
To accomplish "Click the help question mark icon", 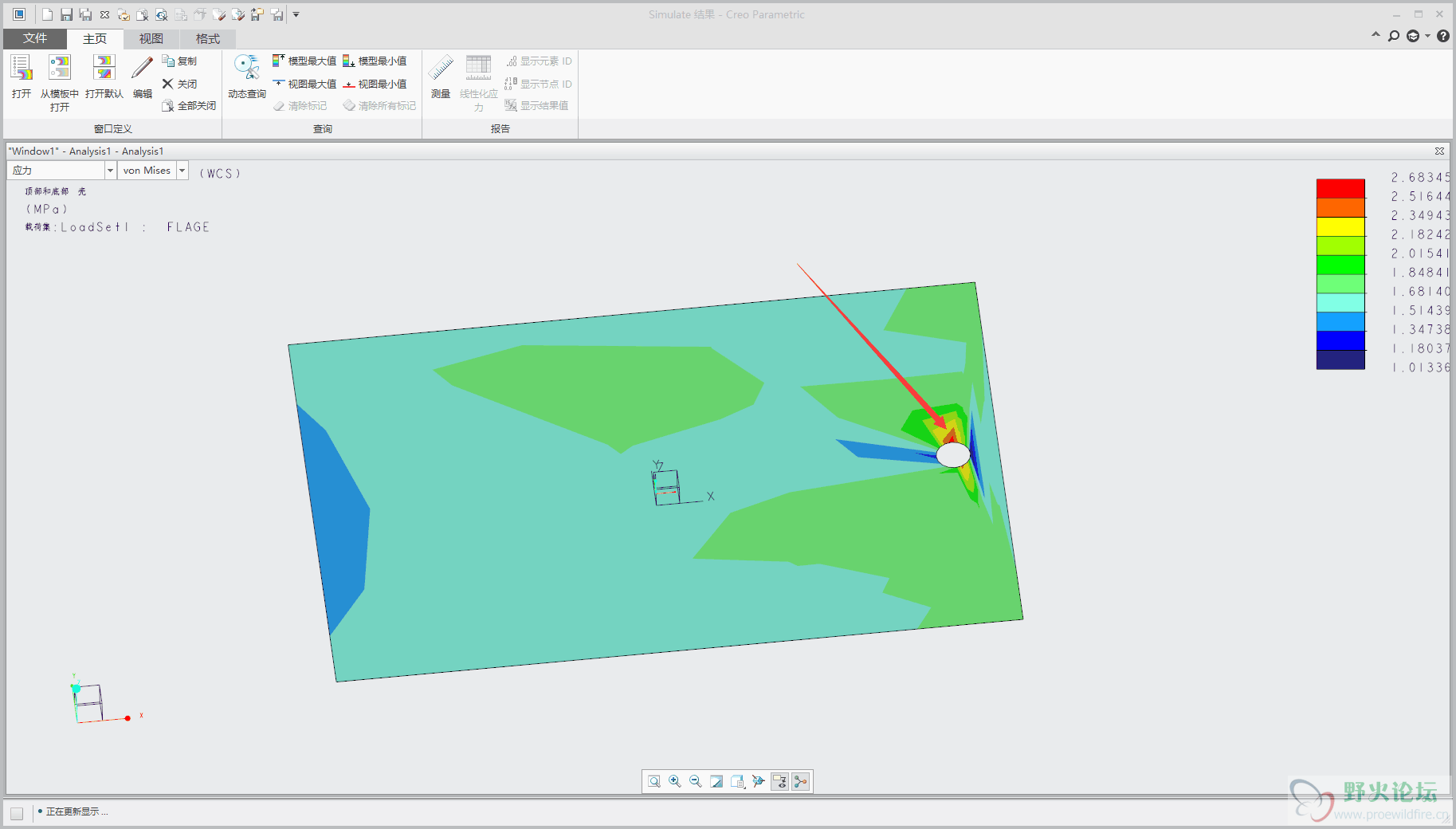I will click(1443, 36).
